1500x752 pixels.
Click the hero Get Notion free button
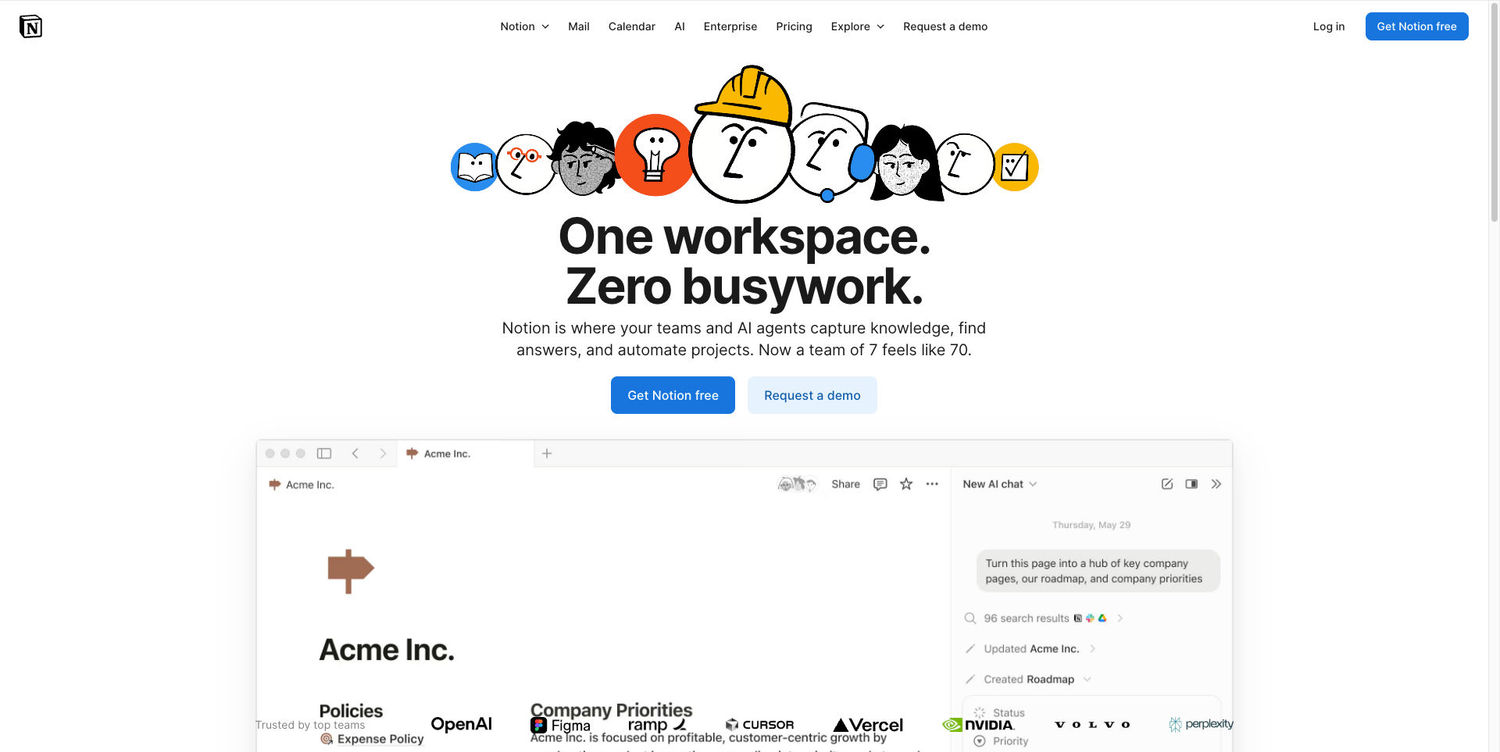pyautogui.click(x=673, y=395)
